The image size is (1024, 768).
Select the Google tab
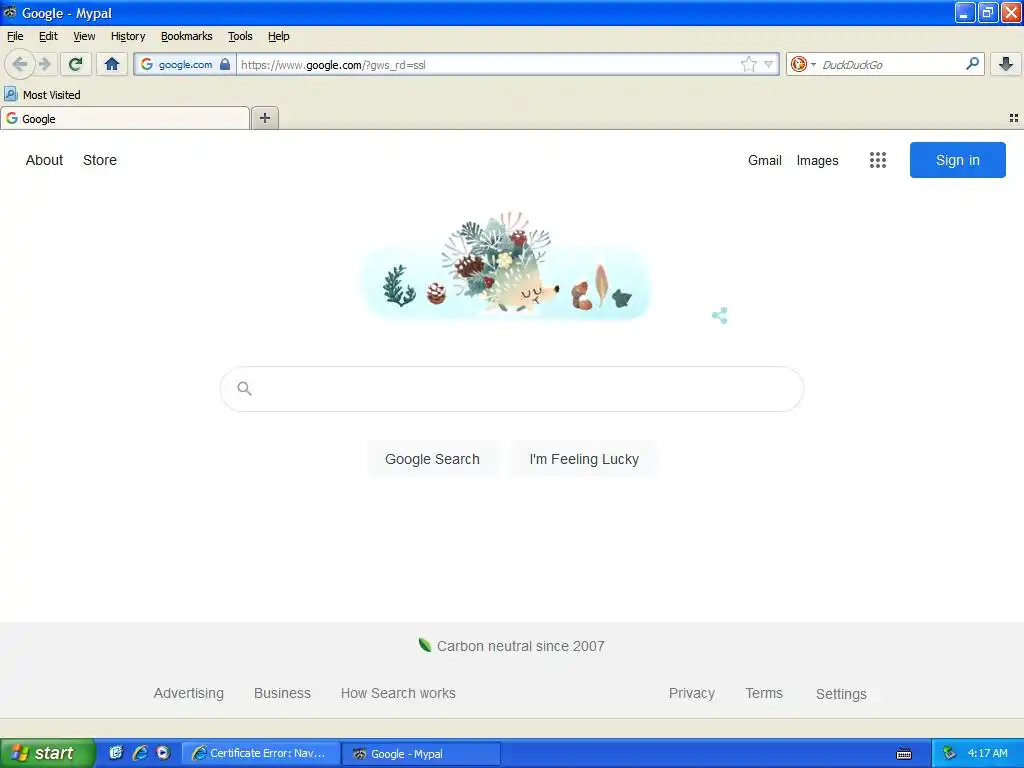[125, 118]
